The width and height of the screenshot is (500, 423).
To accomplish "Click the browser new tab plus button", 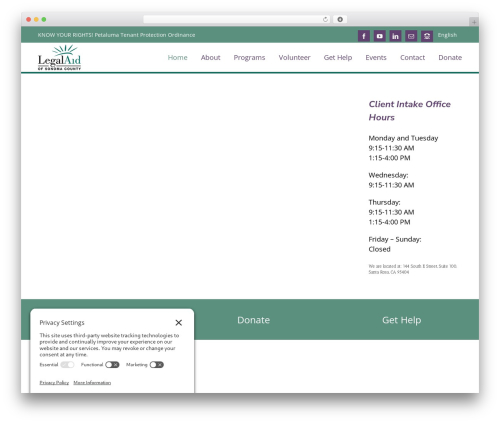I will (x=474, y=22).
